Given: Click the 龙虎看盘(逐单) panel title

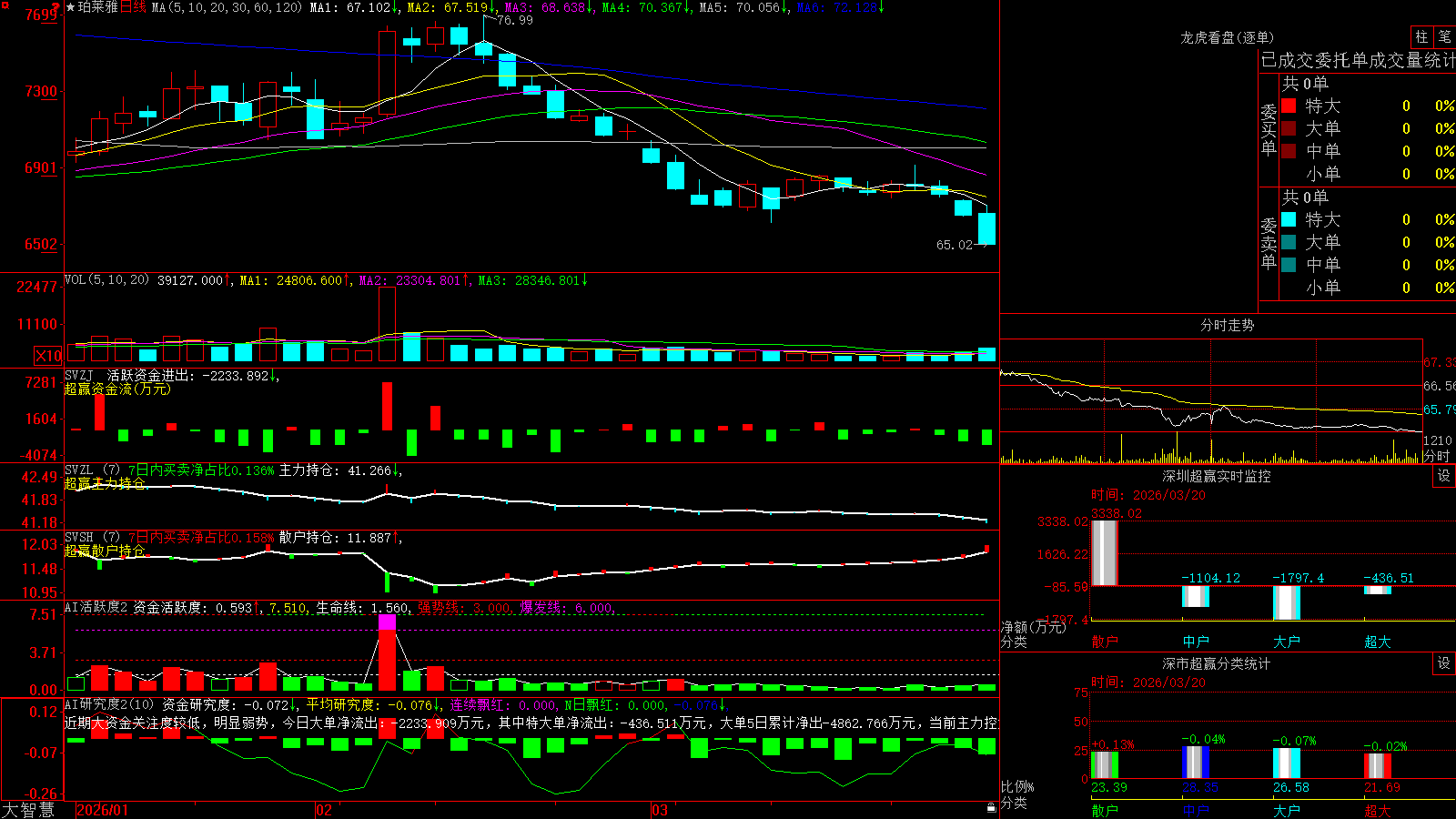Looking at the screenshot, I should (1227, 37).
